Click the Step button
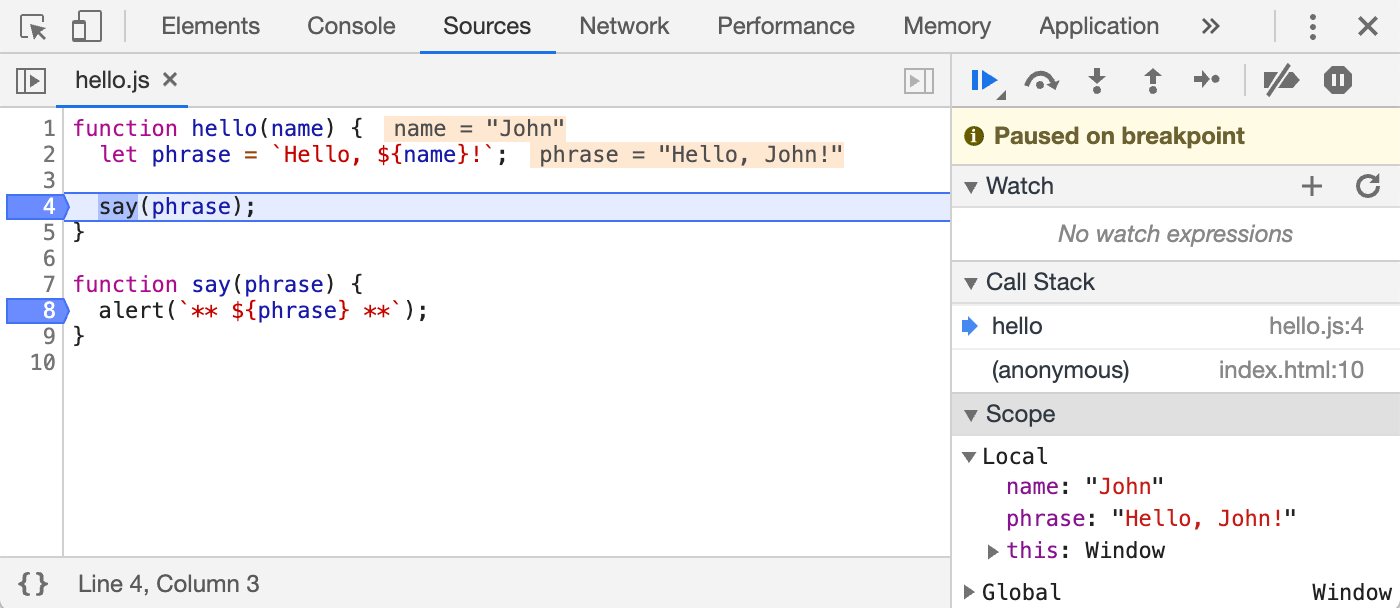The image size is (1400, 608). (x=1207, y=80)
